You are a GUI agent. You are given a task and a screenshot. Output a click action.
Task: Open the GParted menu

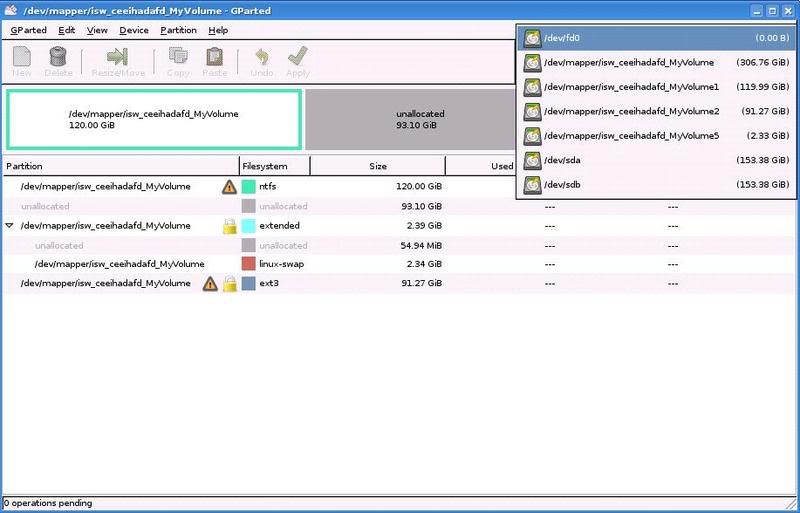coord(29,30)
